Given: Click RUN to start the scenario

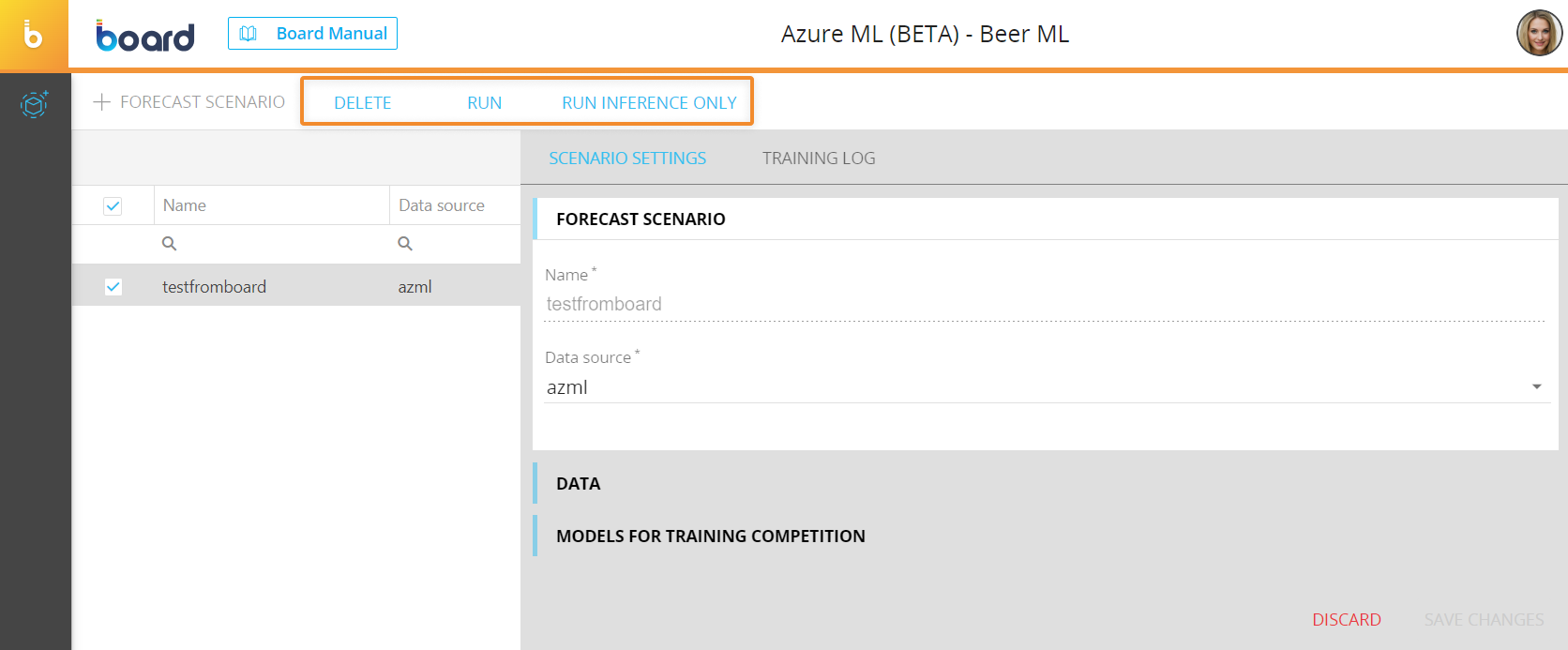Looking at the screenshot, I should (485, 103).
